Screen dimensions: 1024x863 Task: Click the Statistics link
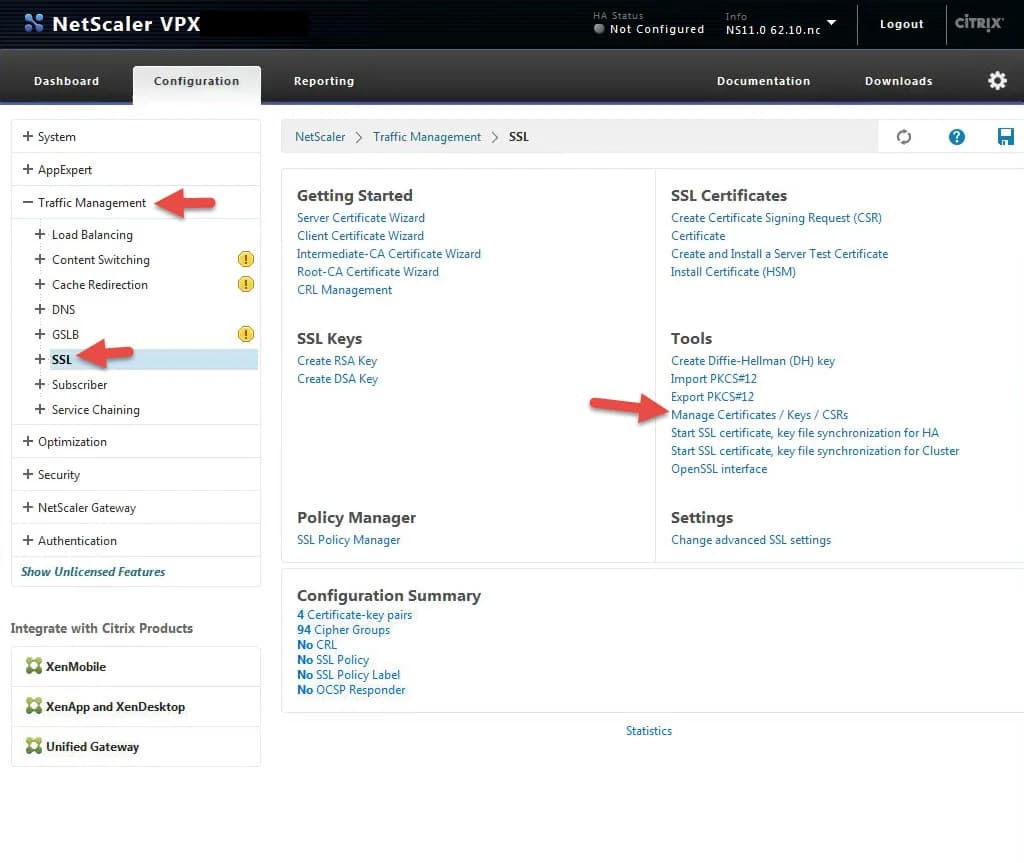[648, 730]
